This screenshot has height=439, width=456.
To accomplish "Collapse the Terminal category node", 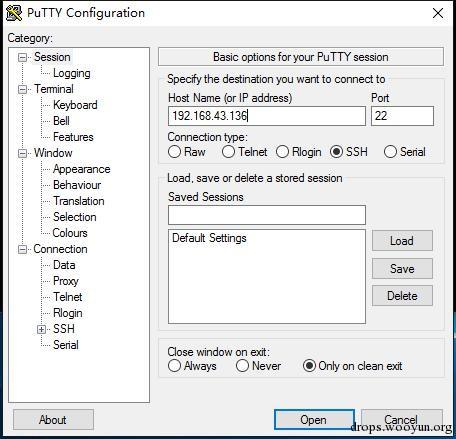I will [x=22, y=89].
